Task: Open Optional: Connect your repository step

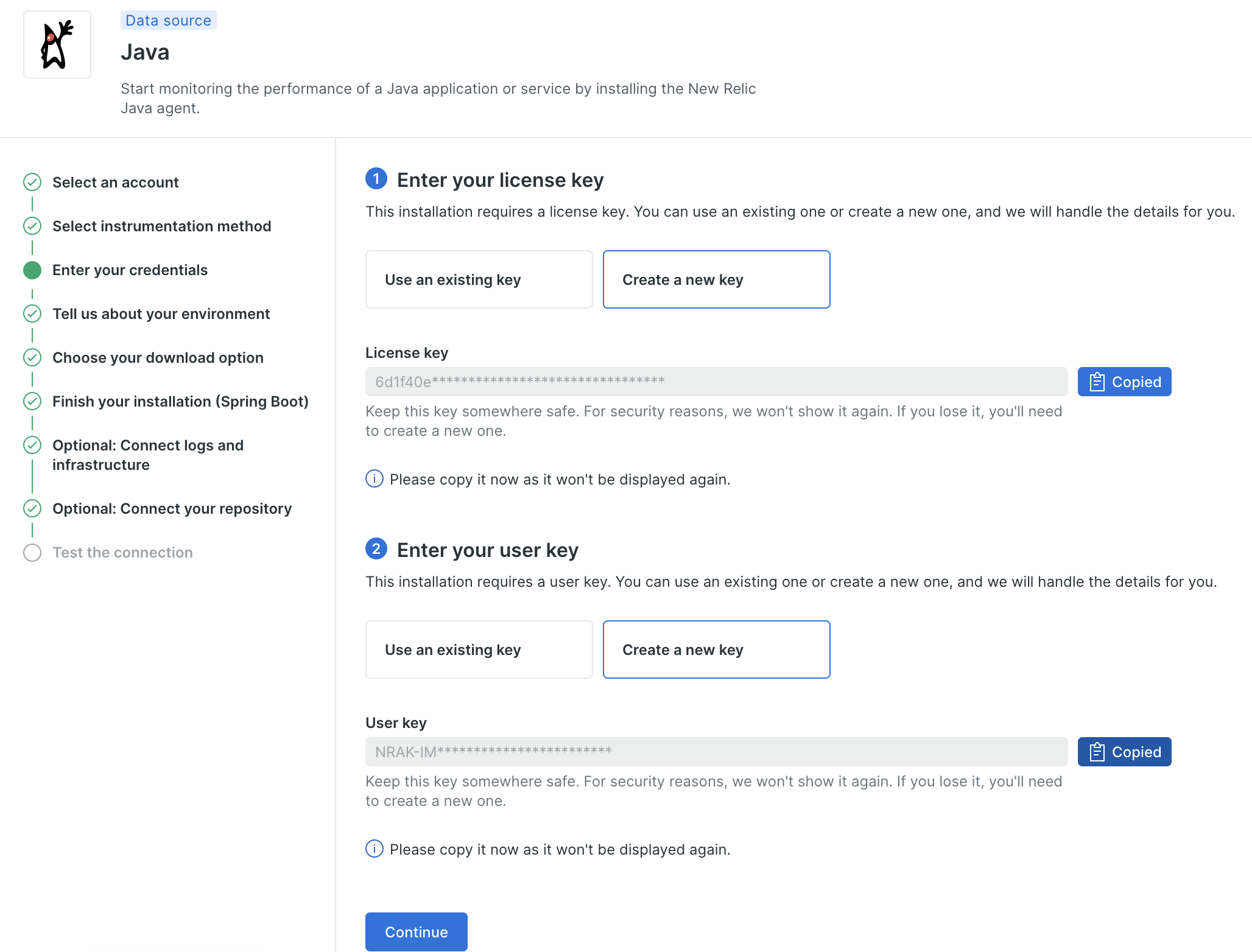Action: tap(172, 509)
